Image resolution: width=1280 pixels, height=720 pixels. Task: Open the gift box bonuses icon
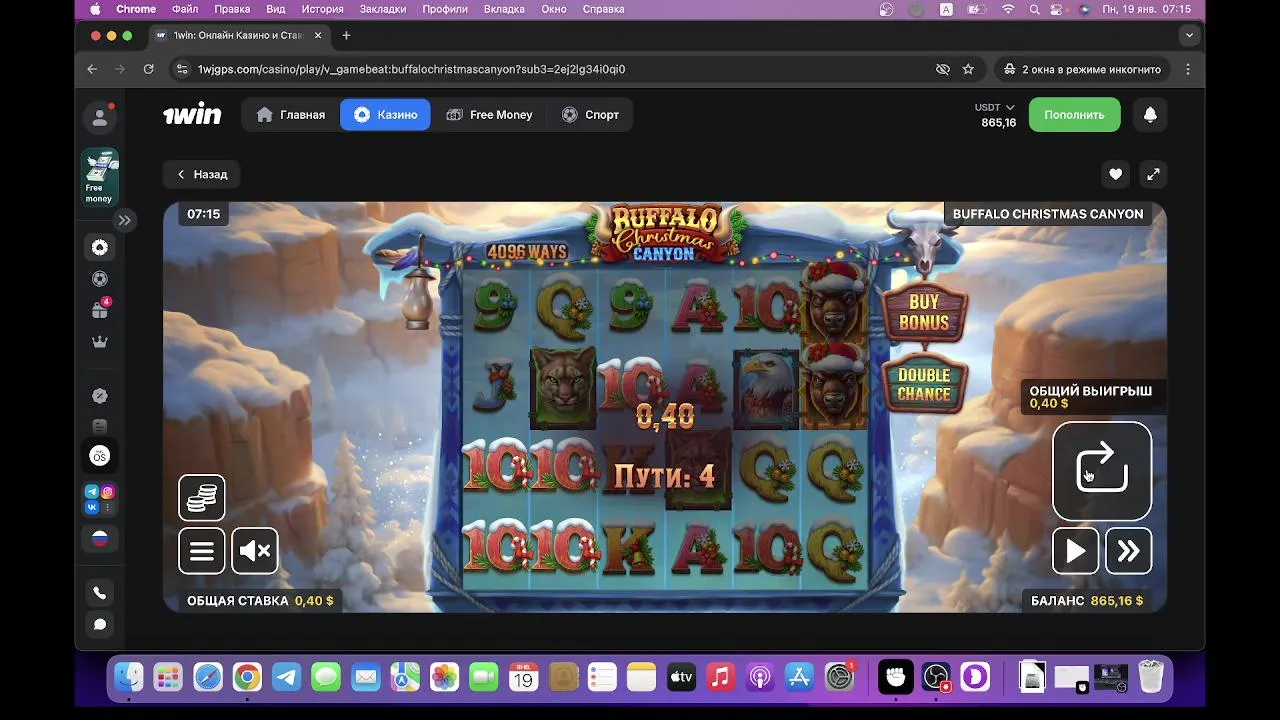click(x=100, y=310)
